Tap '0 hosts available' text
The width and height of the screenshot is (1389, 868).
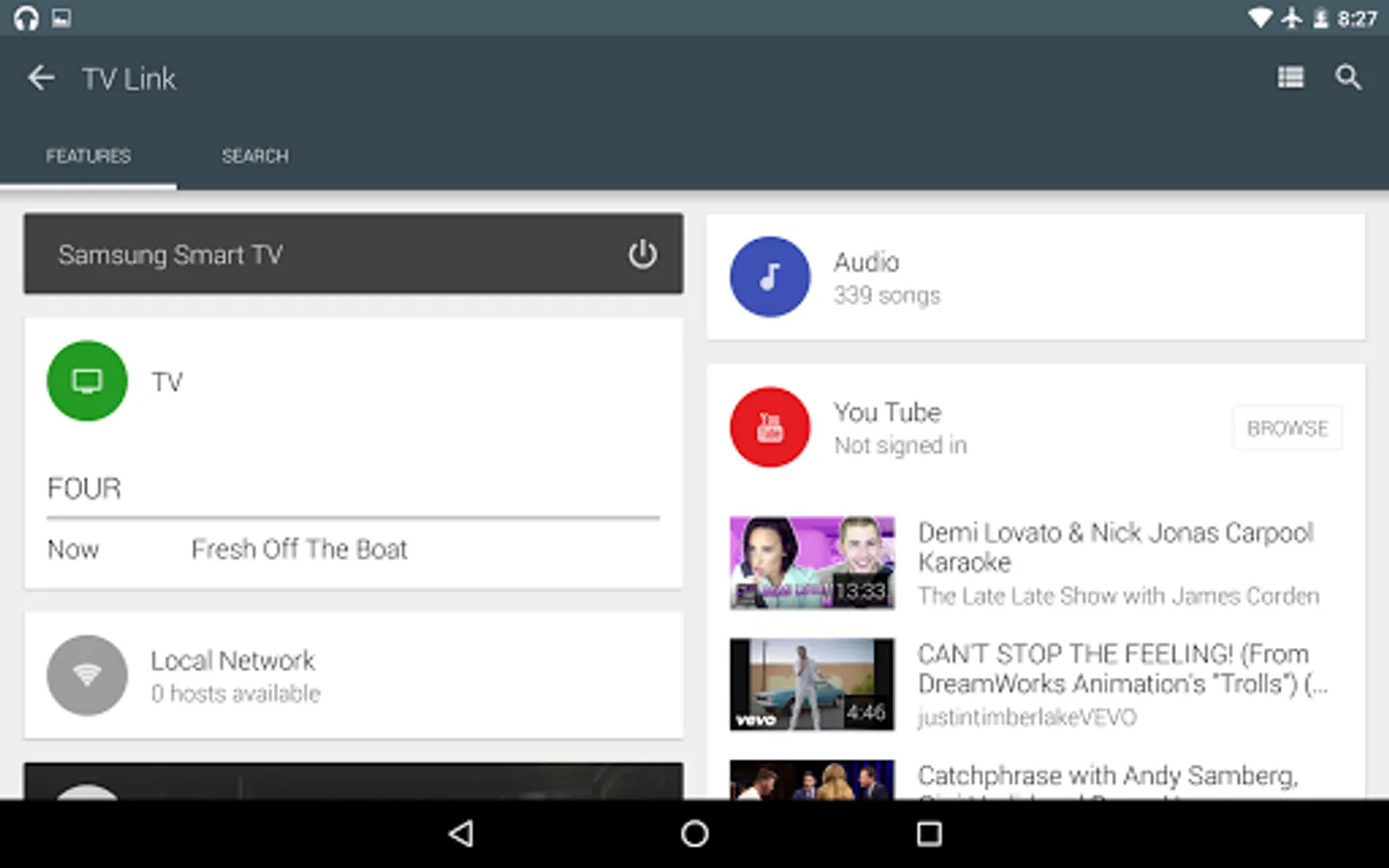(235, 693)
